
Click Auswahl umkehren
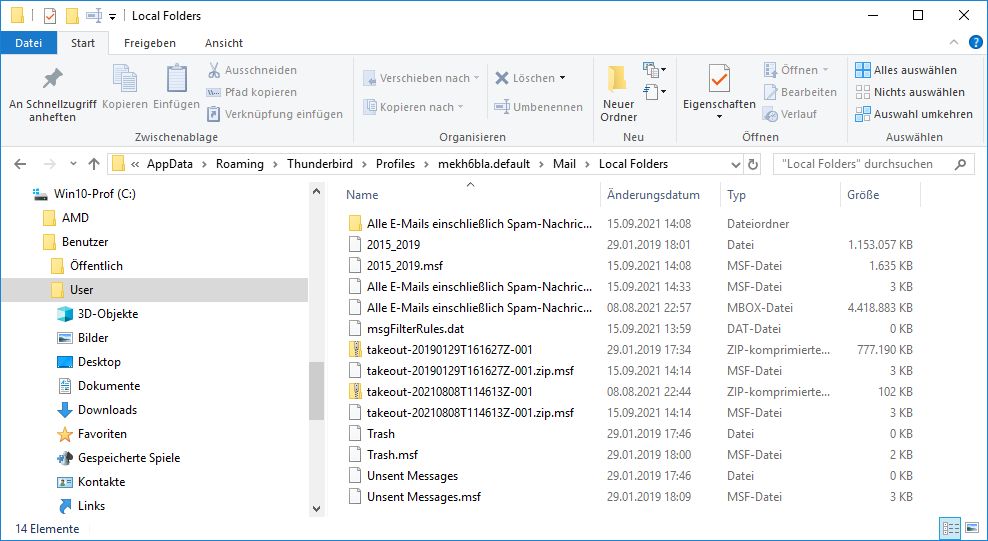tap(914, 114)
